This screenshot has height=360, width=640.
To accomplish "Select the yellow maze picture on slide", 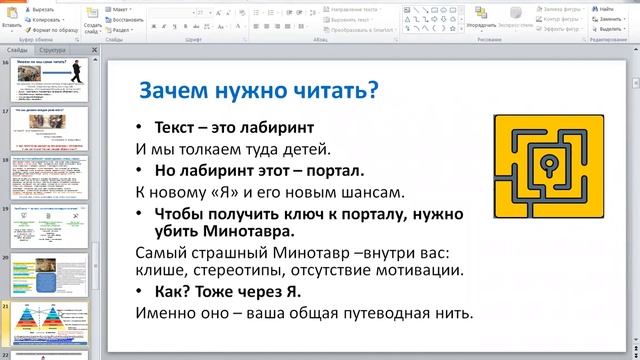I will click(549, 166).
